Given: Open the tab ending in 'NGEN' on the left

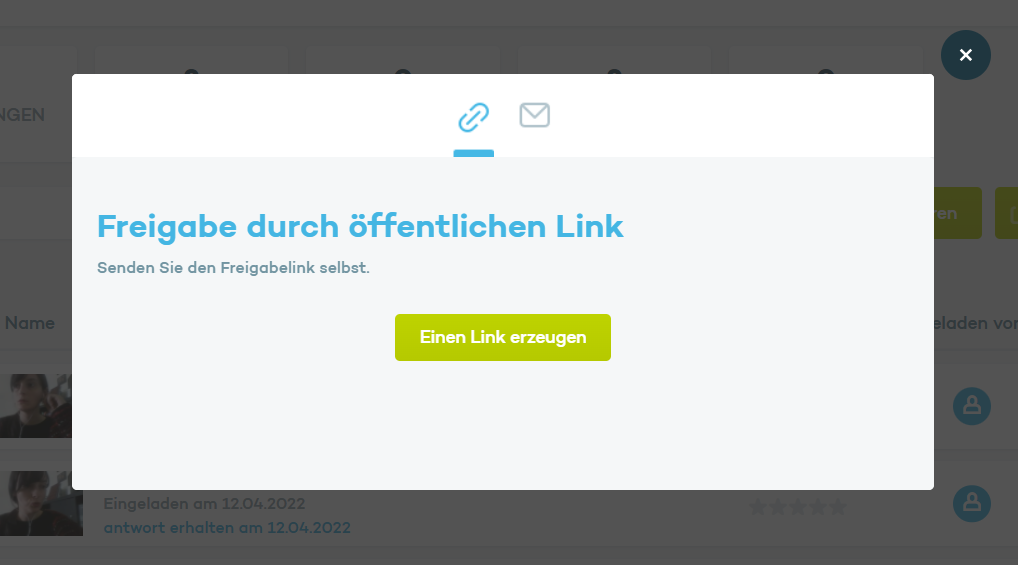Looking at the screenshot, I should coord(22,115).
